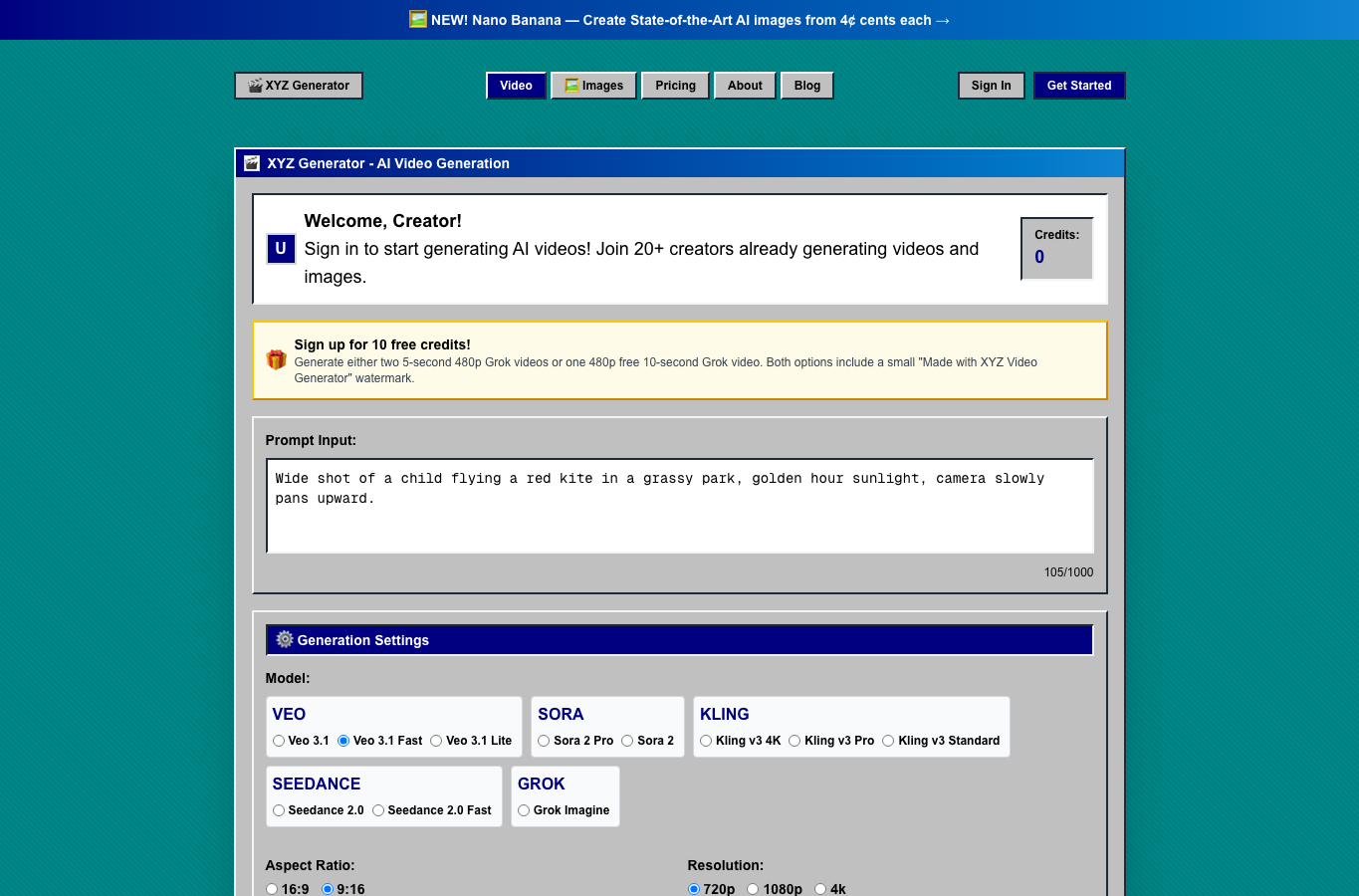Click the gear icon beside Generation Settings
The image size is (1359, 896).
tap(285, 639)
